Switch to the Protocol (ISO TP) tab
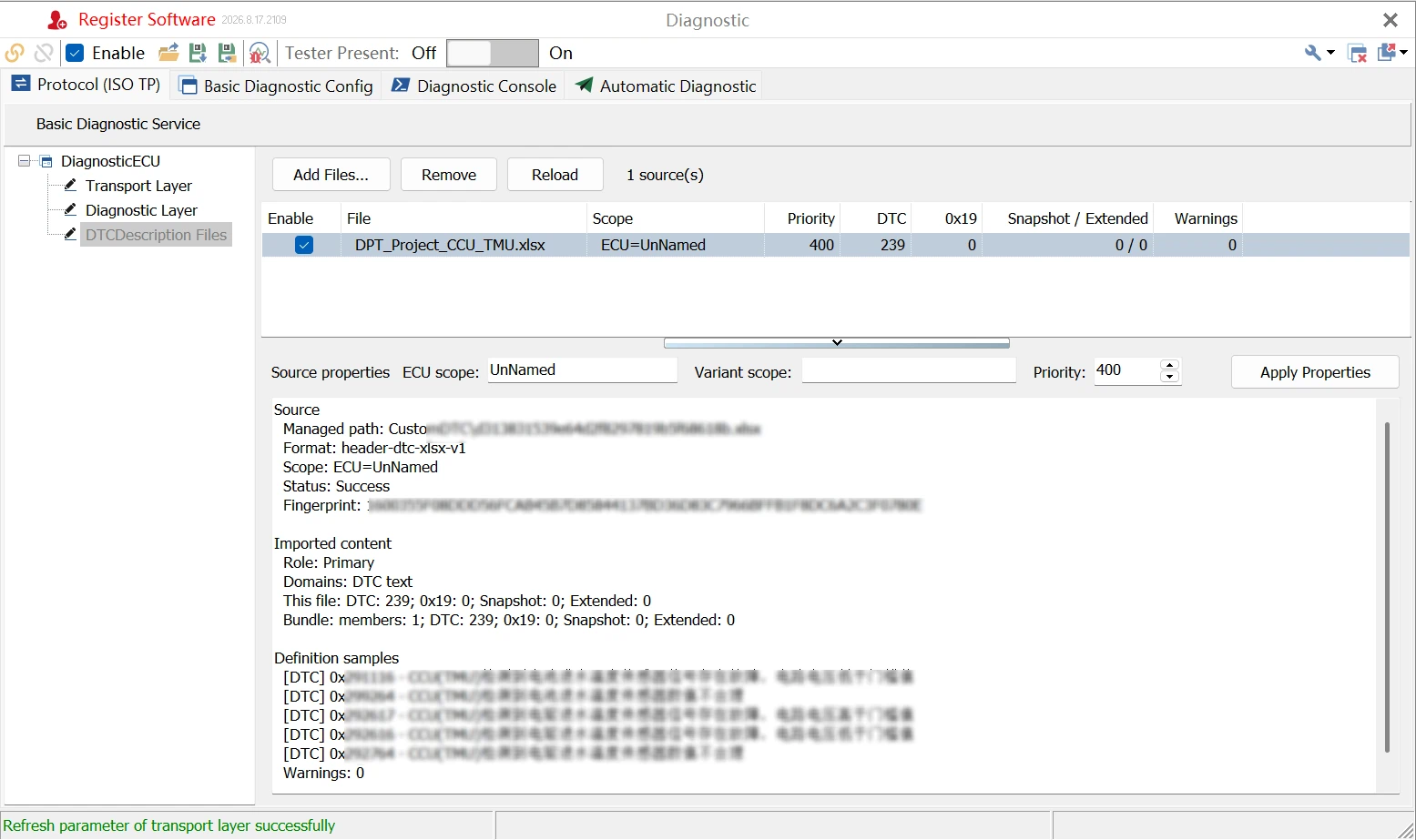 [86, 85]
